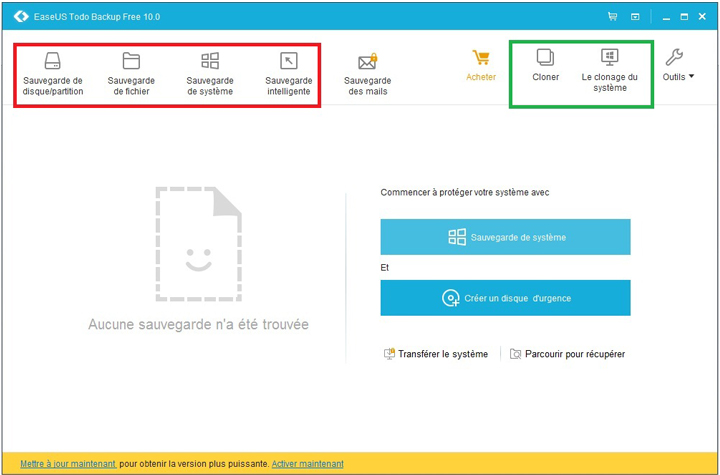Open Sauvegarde de disque/partition
This screenshot has width=720, height=475.
53,74
